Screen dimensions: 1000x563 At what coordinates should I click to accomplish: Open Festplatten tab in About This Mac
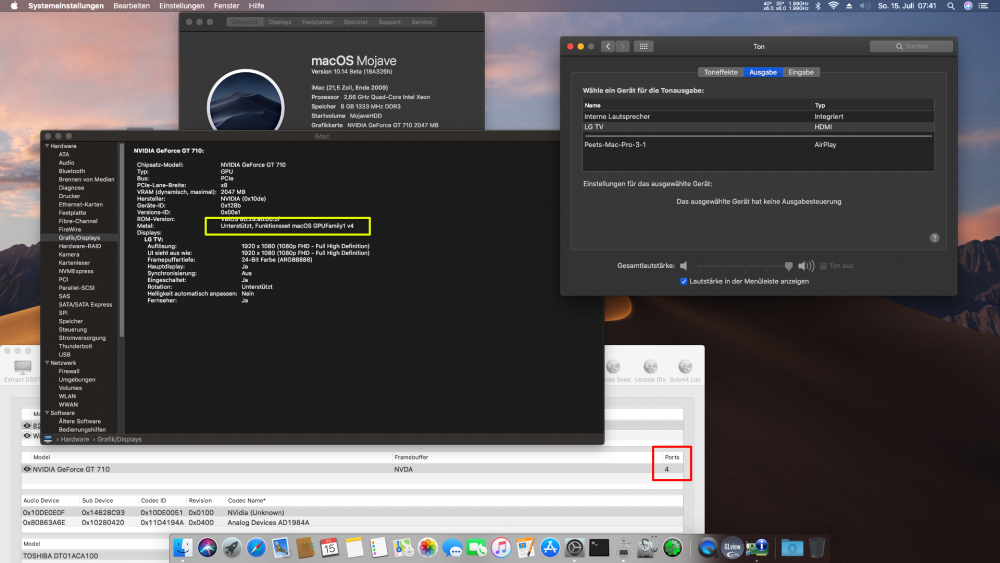pyautogui.click(x=318, y=22)
